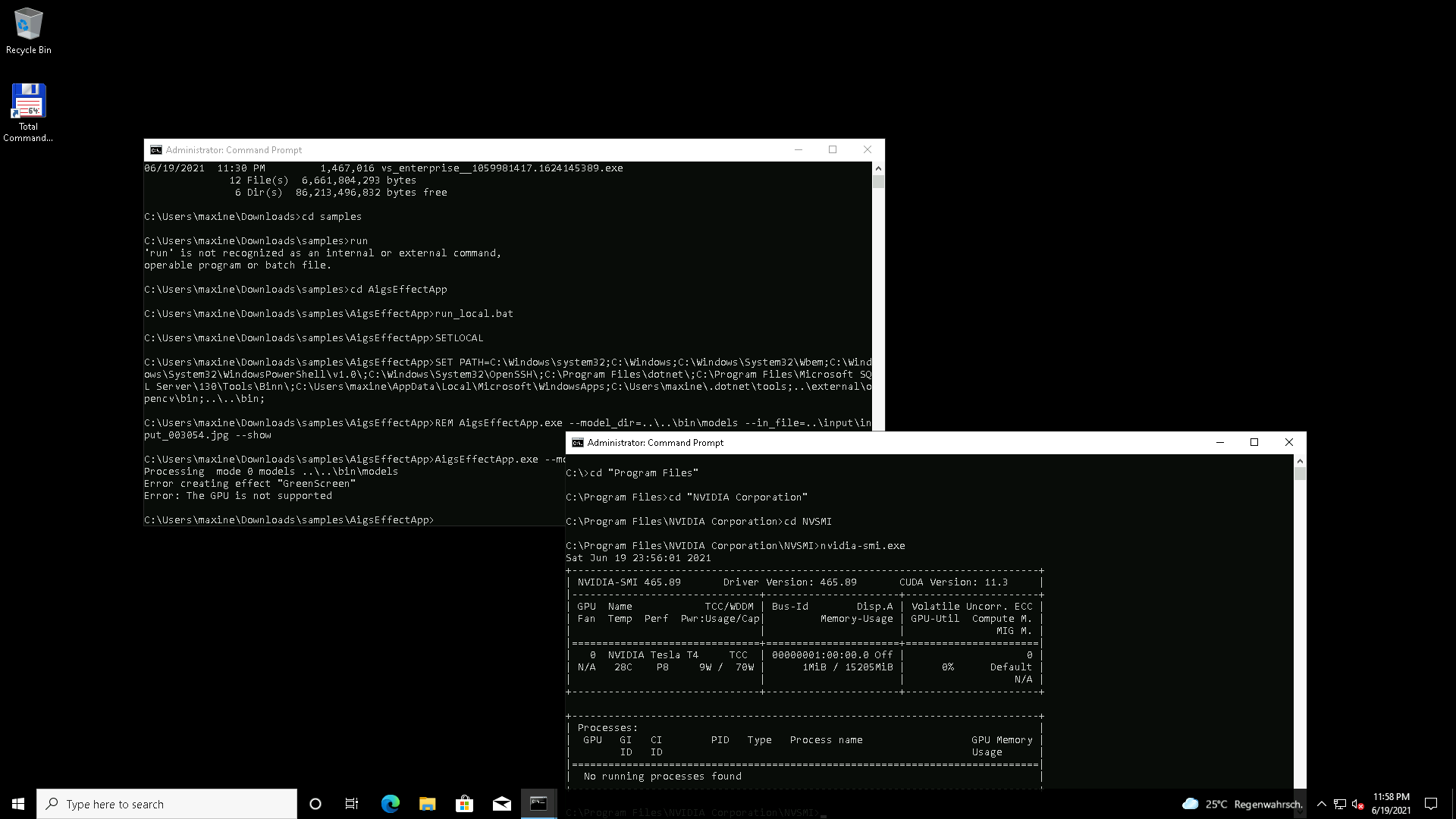This screenshot has height=819, width=1456.
Task: Open Total Commander desktop shortcut
Action: pos(28,111)
